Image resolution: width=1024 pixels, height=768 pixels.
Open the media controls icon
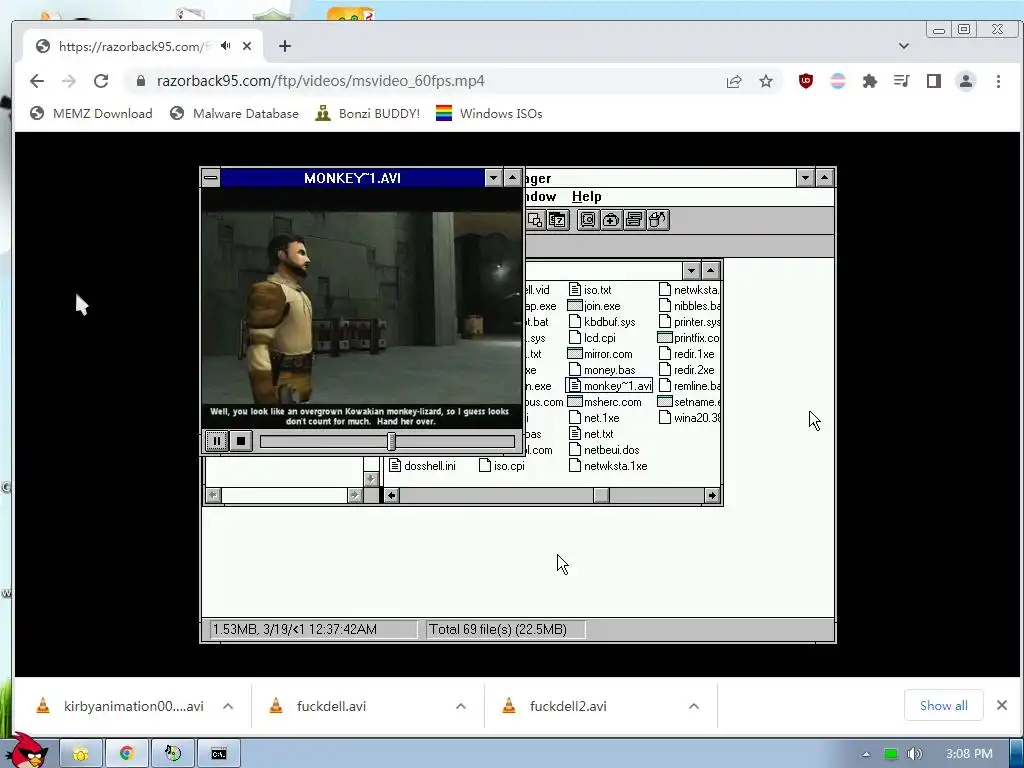(x=902, y=81)
